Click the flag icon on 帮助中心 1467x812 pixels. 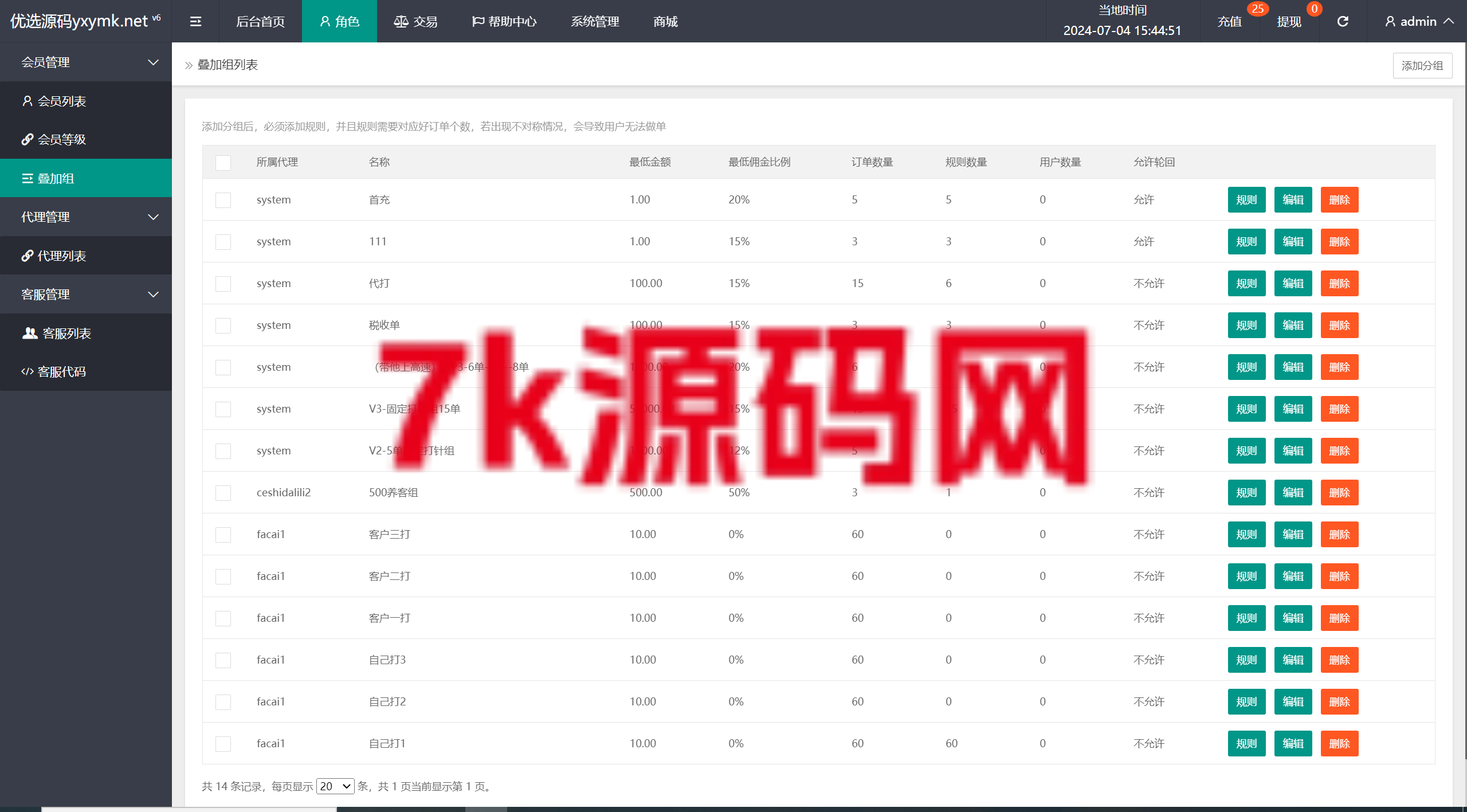(478, 21)
